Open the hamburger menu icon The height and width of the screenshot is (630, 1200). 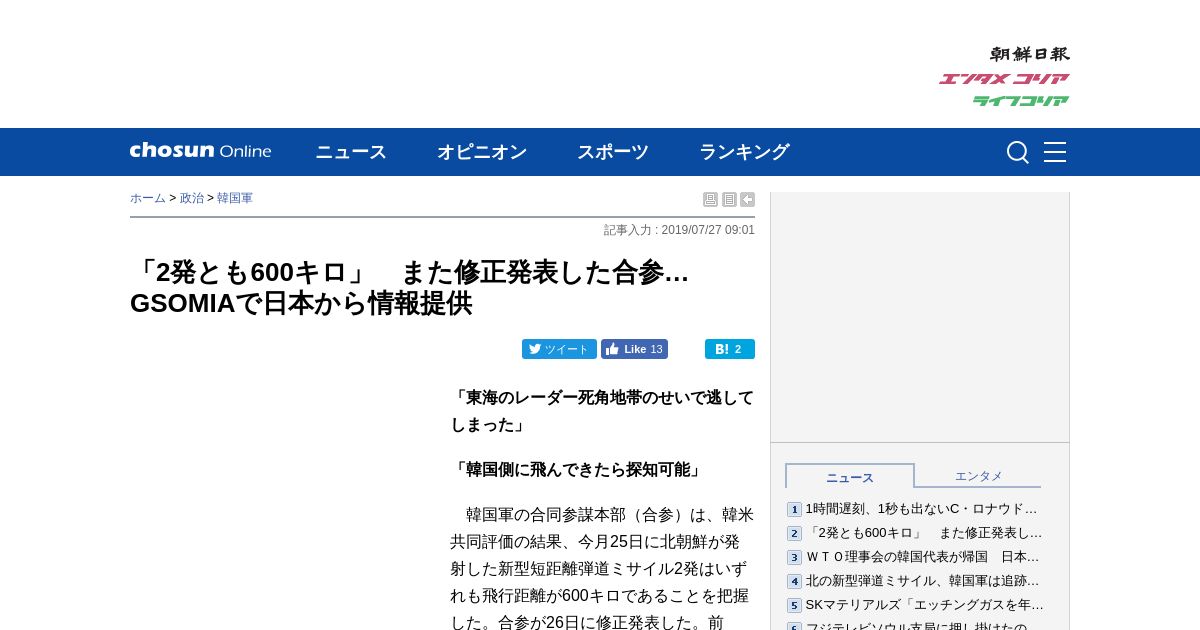click(x=1055, y=152)
